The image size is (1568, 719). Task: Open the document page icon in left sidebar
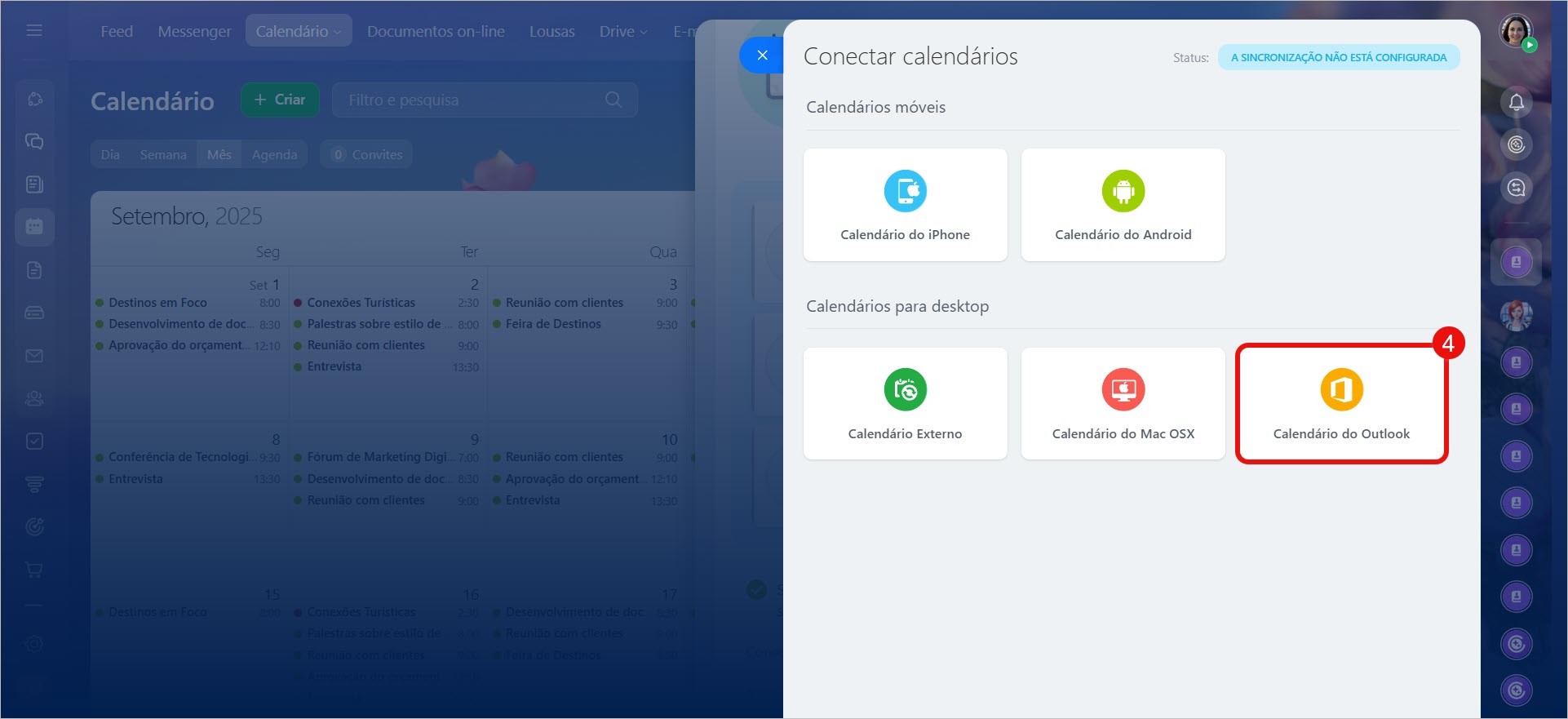34,270
